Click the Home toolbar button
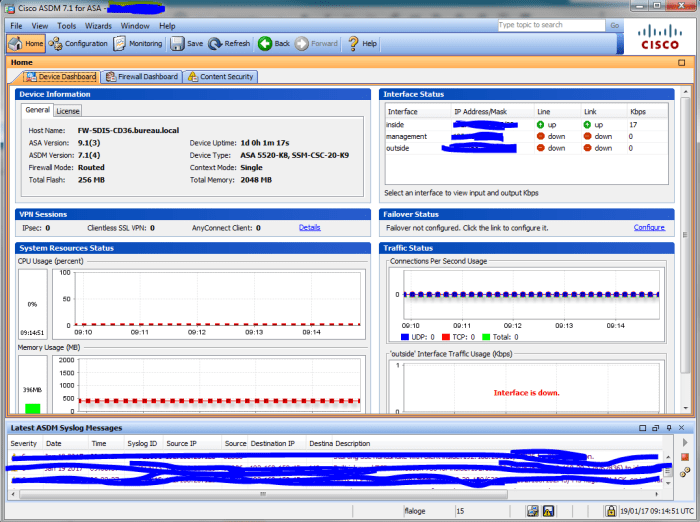700x522 pixels. (x=27, y=44)
